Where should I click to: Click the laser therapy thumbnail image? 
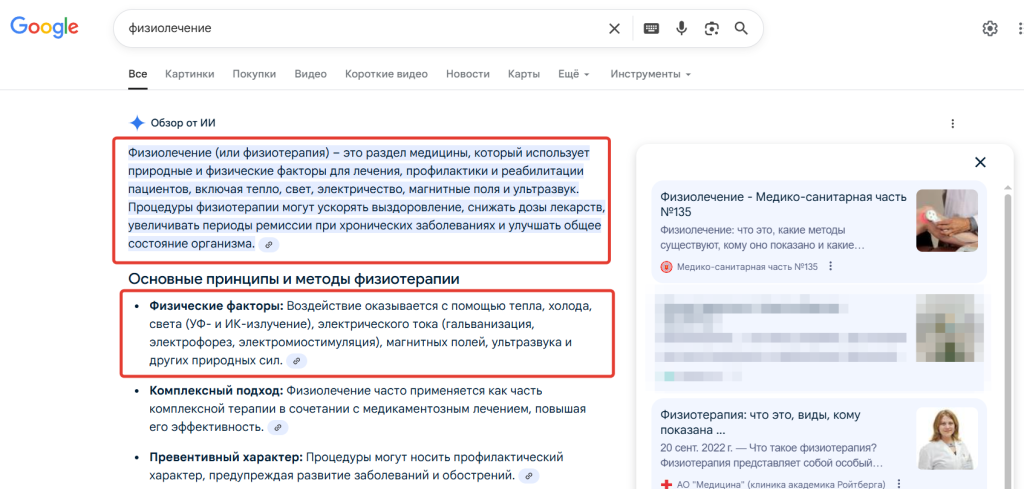coord(946,221)
